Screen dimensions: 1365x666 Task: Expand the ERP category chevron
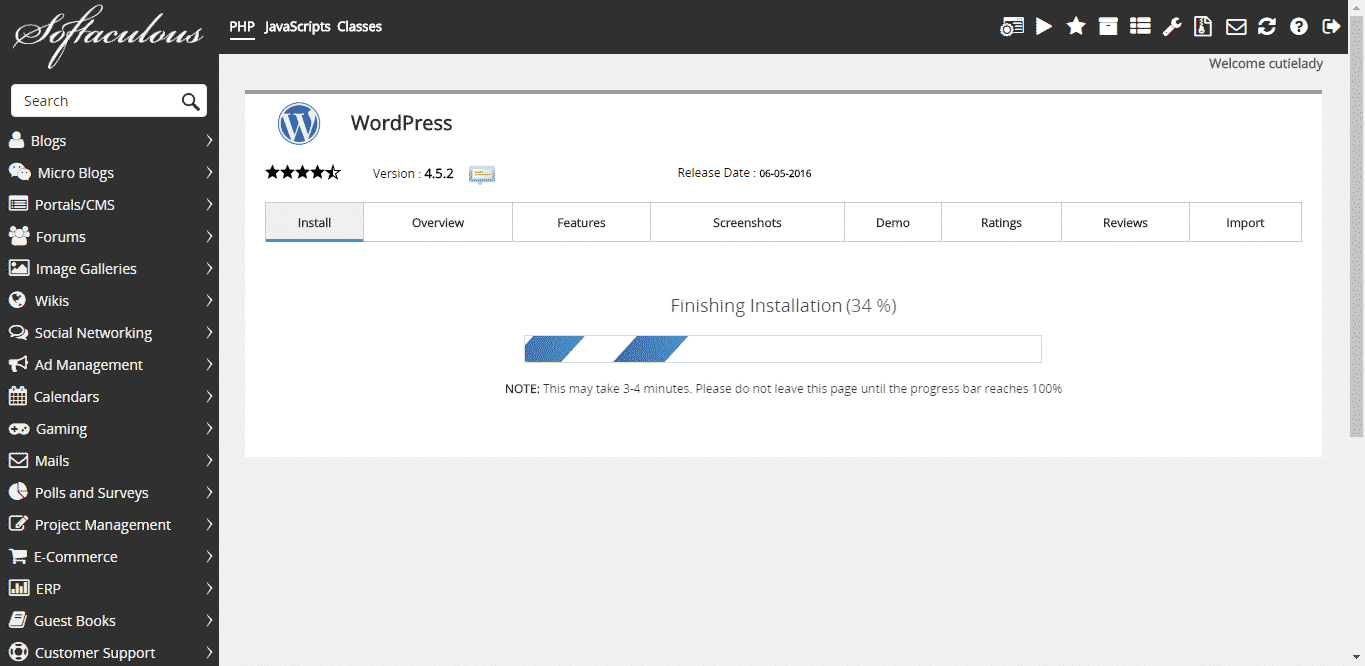(209, 588)
